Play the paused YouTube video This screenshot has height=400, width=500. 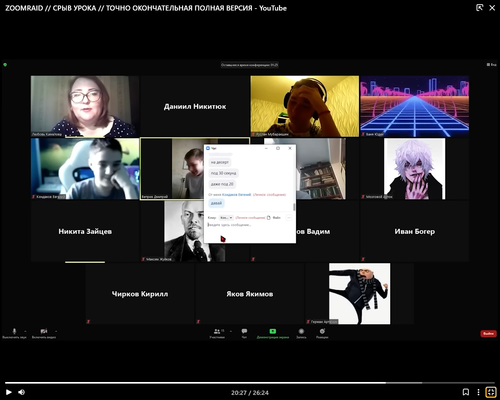click(9, 392)
